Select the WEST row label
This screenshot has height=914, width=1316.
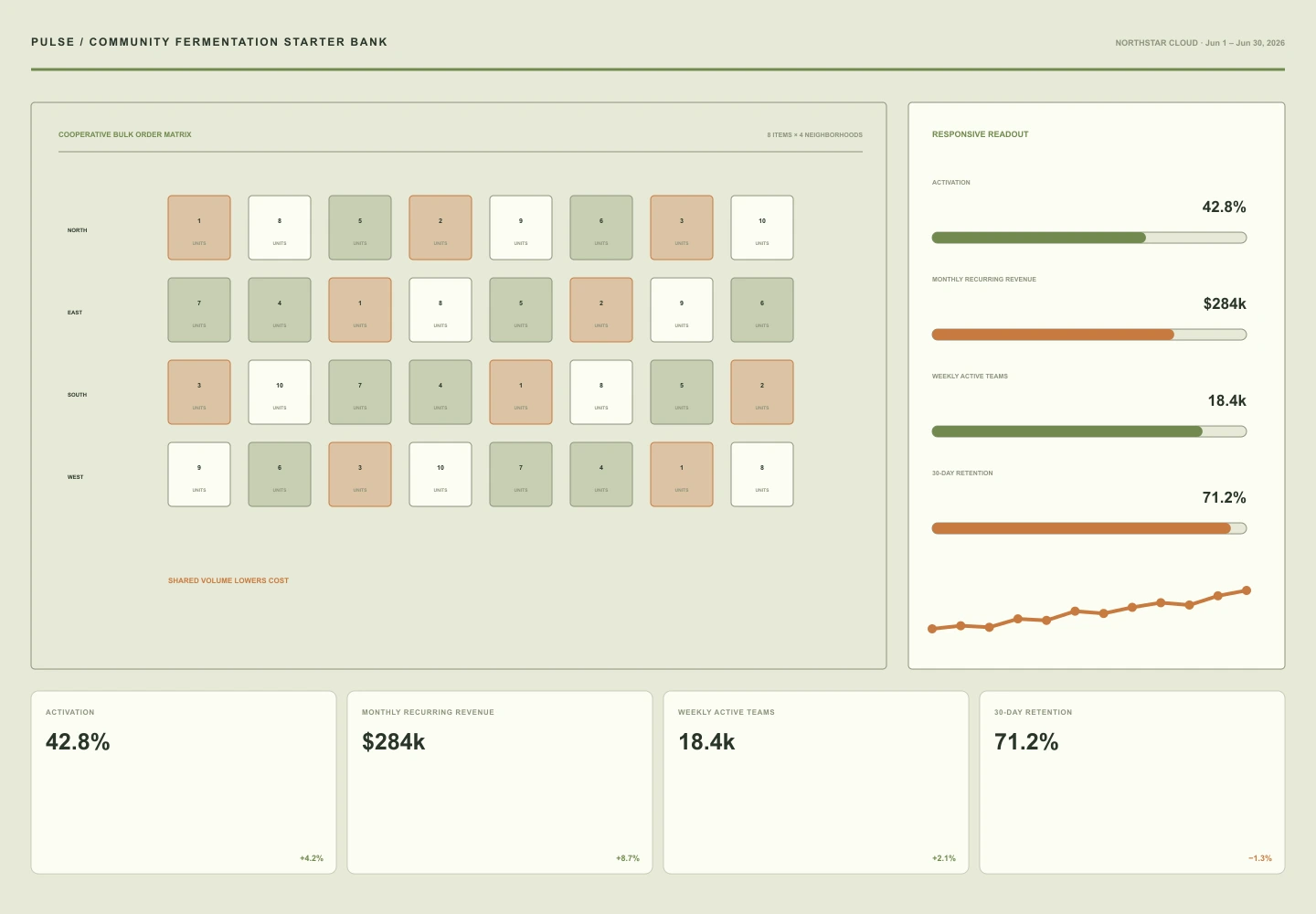click(x=76, y=477)
